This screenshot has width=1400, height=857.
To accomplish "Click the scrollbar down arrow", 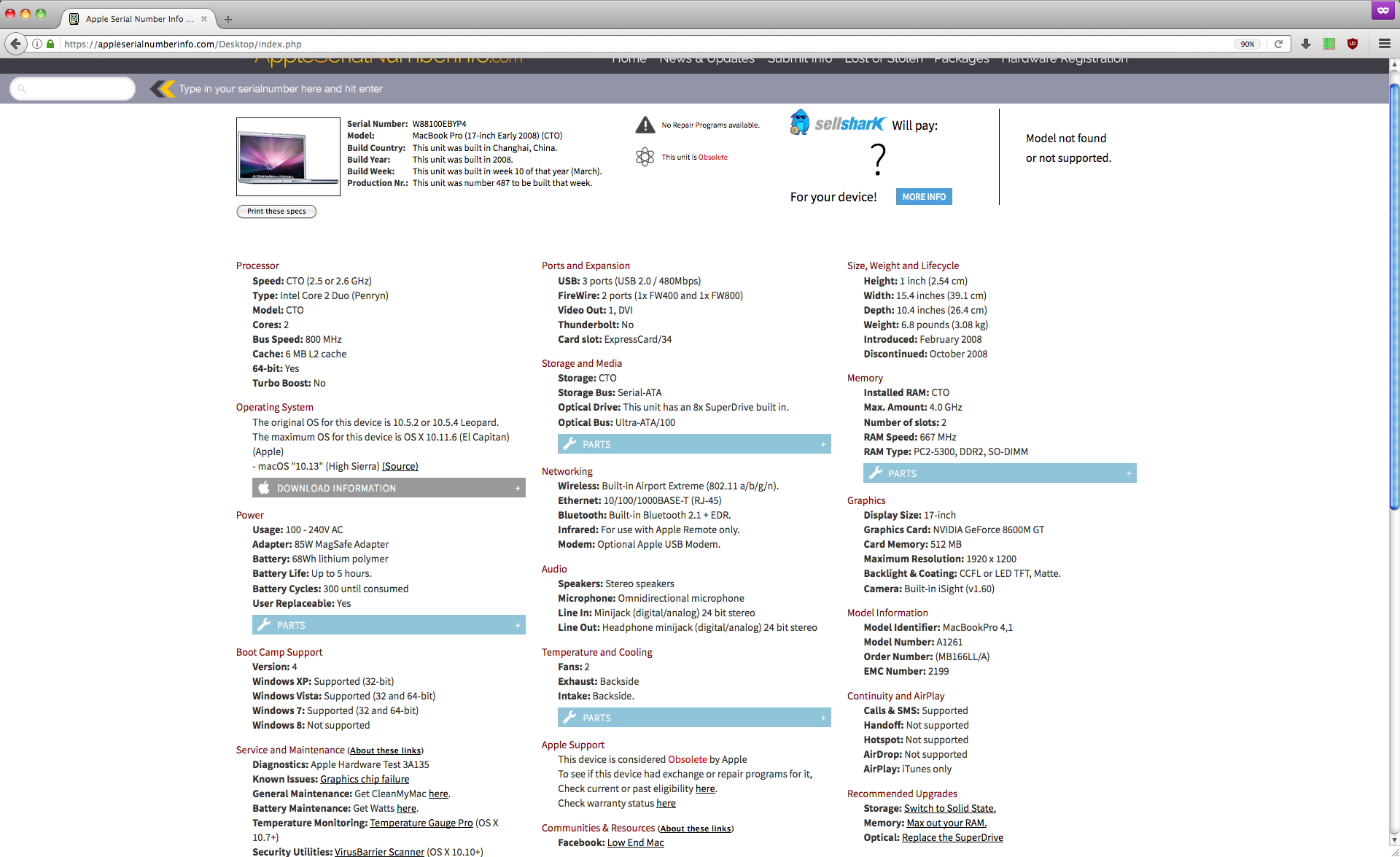I will point(1394,840).
